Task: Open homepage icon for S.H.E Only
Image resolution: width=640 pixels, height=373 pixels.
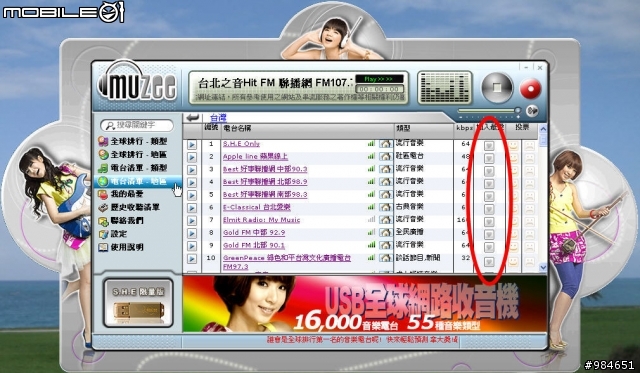Action: pyautogui.click(x=385, y=144)
